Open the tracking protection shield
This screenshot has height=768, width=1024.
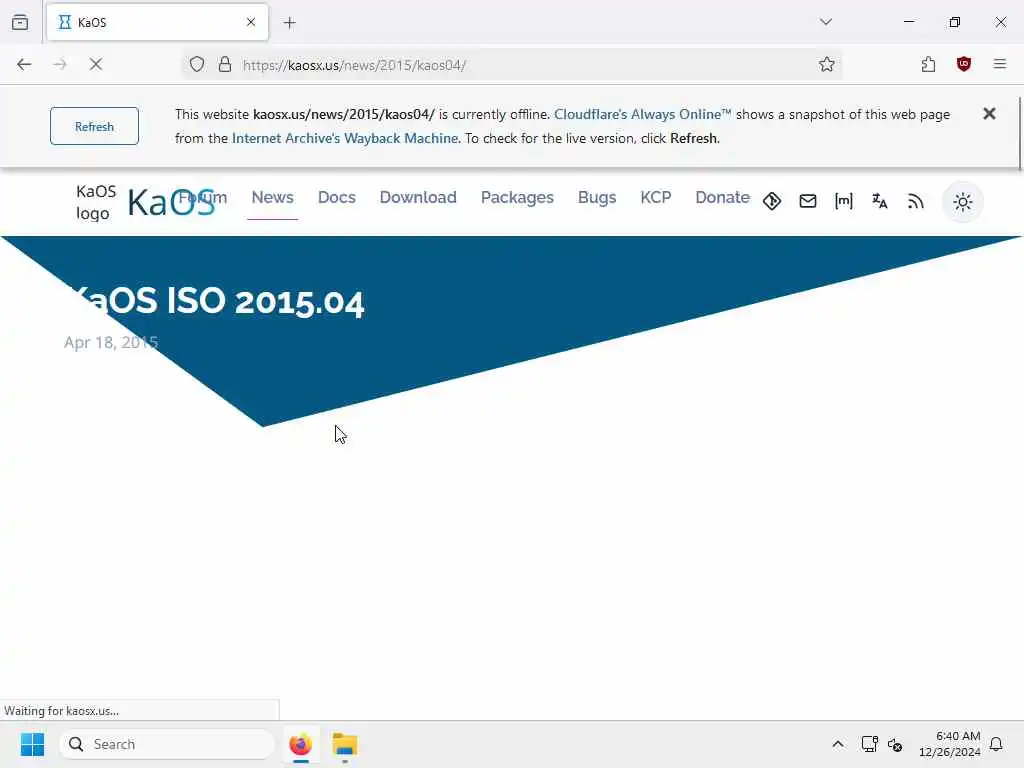click(197, 64)
